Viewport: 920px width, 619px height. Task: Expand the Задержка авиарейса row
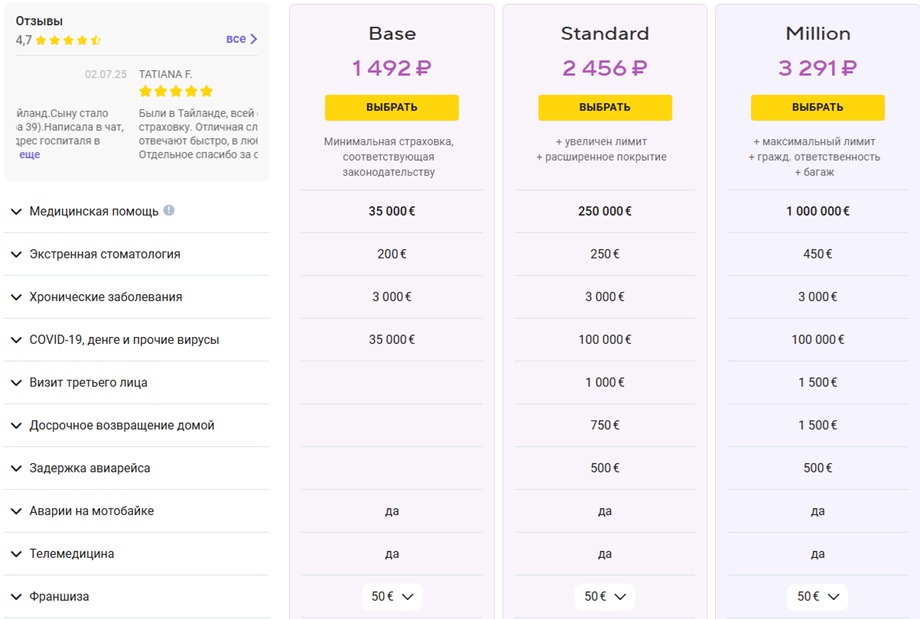pos(136,468)
